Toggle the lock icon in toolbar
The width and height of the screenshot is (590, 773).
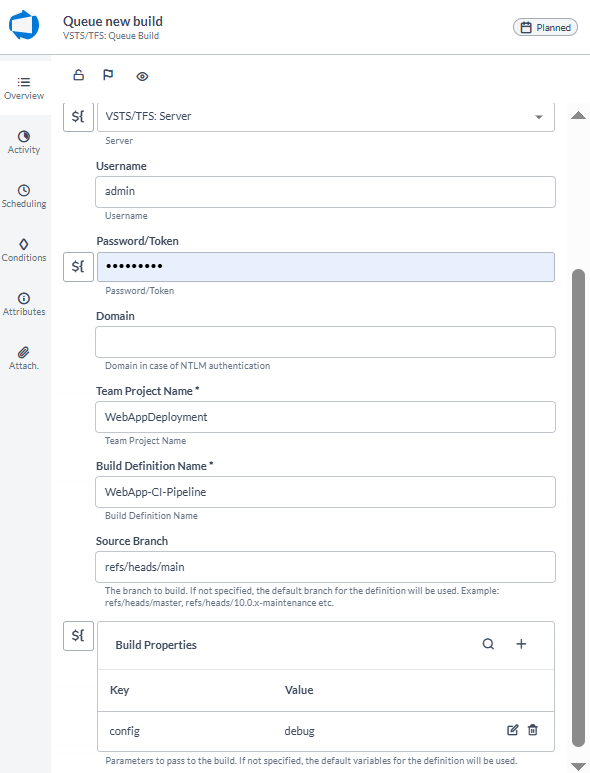click(78, 75)
